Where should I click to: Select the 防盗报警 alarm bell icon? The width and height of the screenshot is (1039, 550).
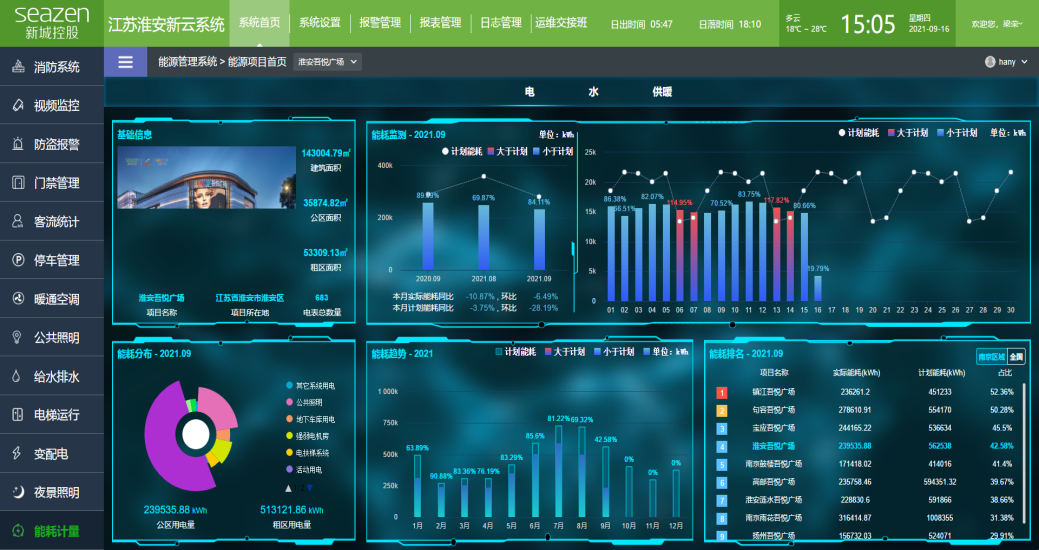click(17, 144)
